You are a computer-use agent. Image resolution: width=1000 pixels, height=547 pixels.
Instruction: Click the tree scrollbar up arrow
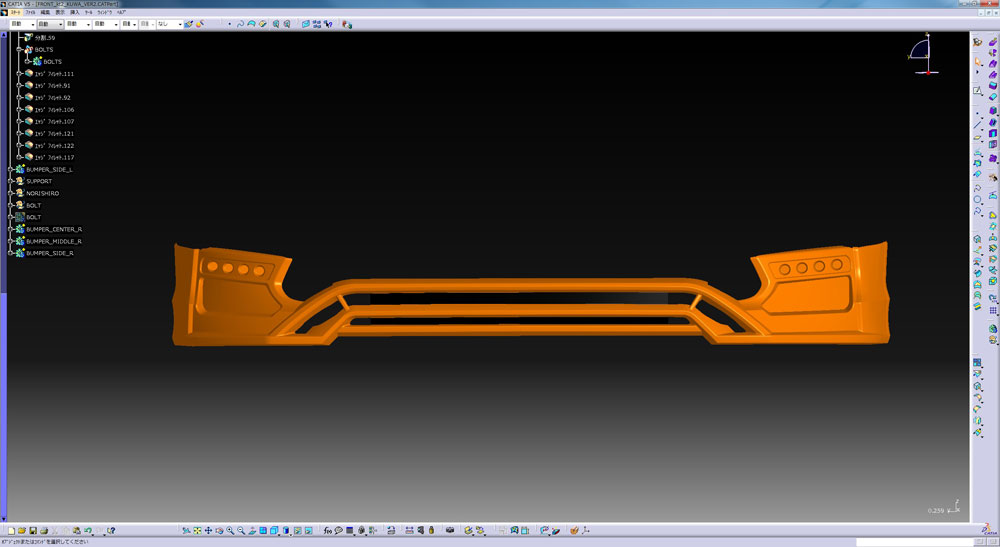(x=3, y=34)
